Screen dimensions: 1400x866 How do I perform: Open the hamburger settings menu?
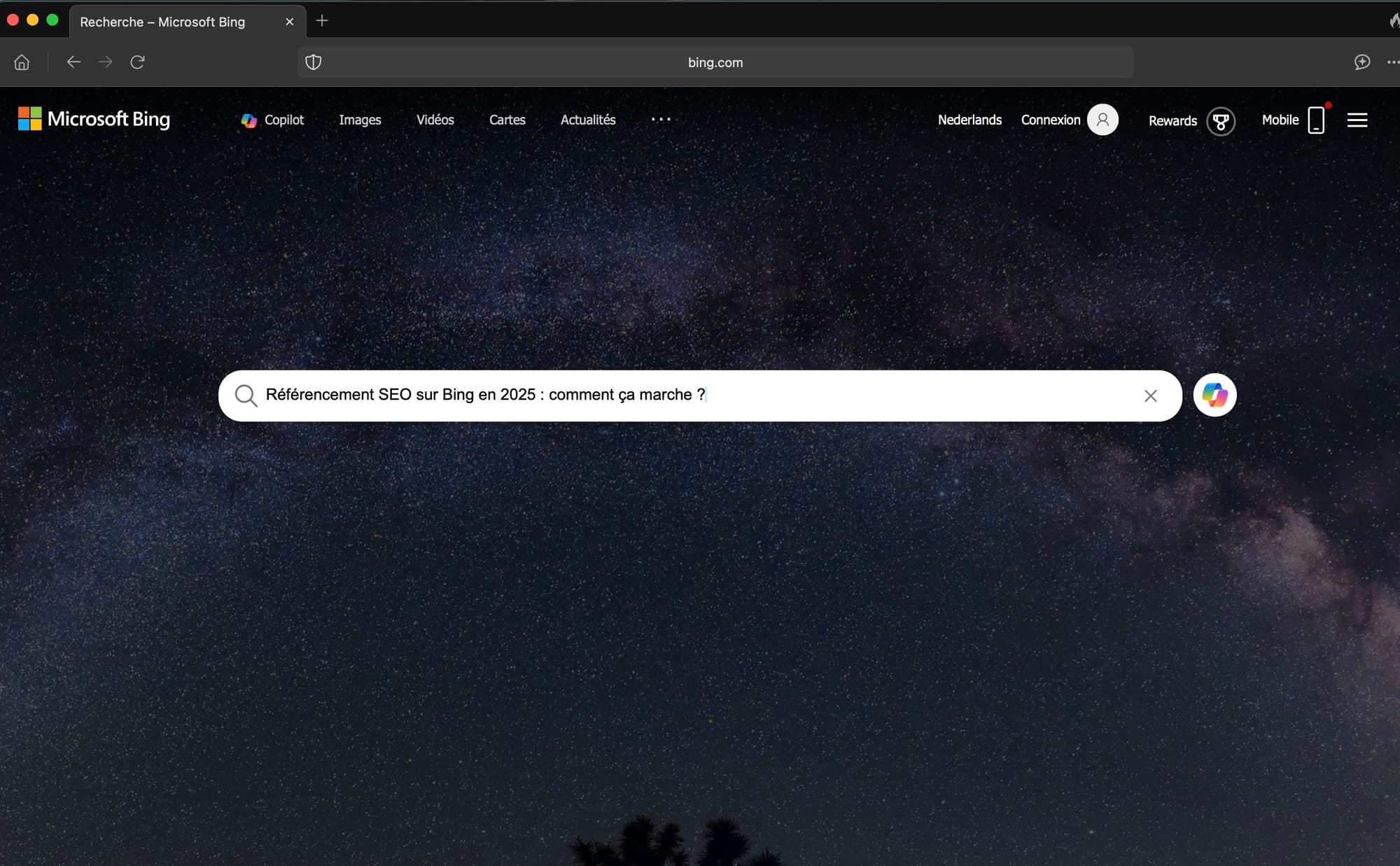click(1357, 120)
